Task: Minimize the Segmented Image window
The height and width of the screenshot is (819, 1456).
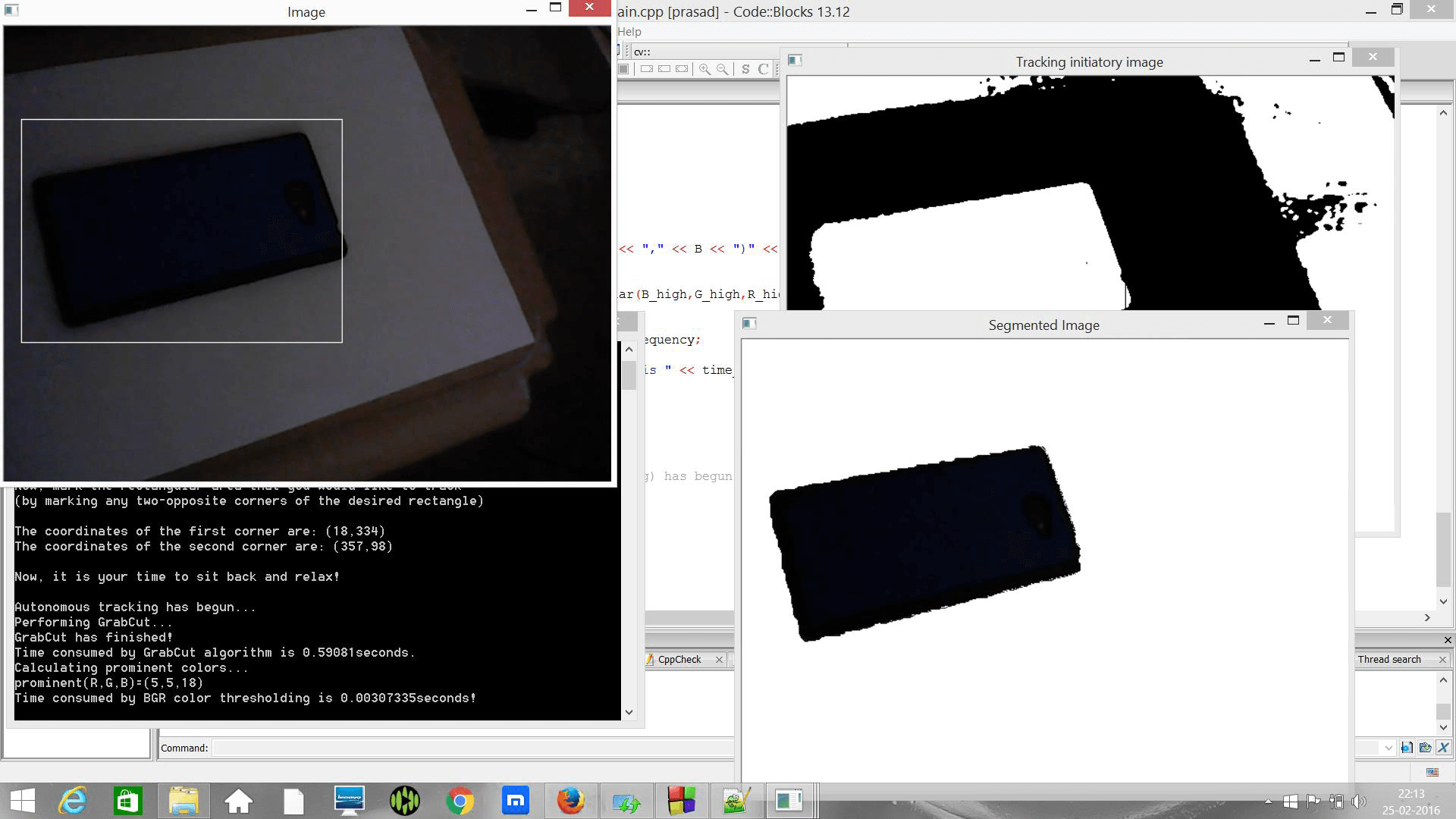Action: (1269, 323)
